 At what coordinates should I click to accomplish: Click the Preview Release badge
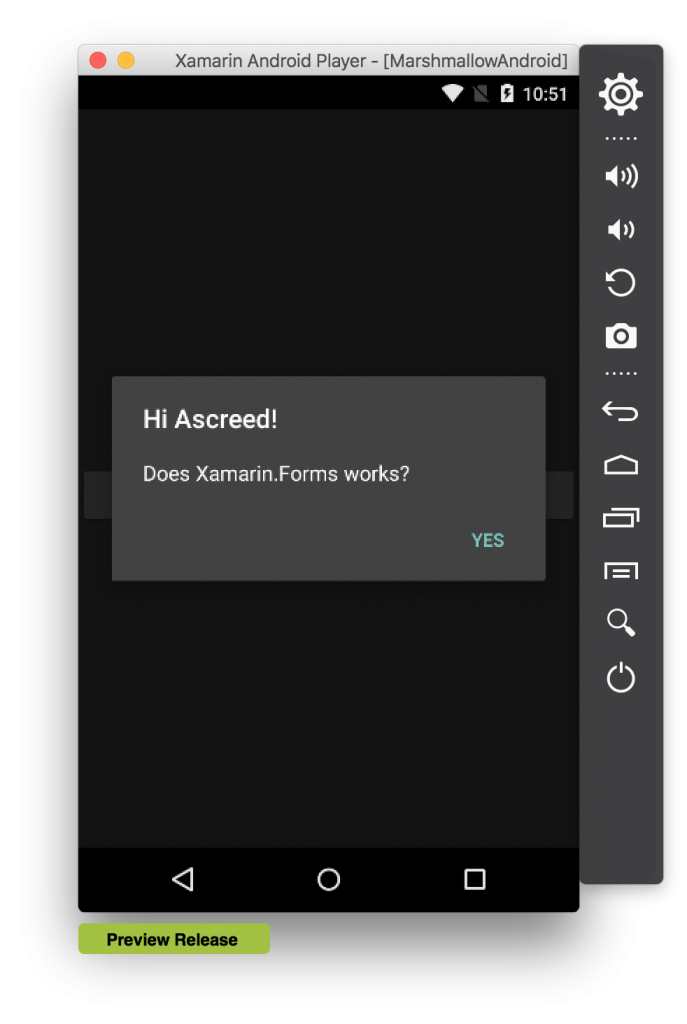coord(174,939)
